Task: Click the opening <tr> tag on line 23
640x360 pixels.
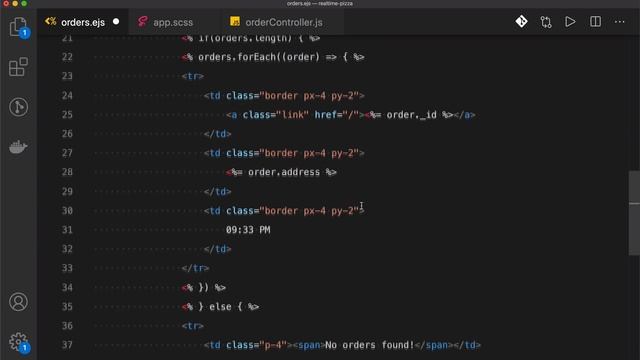Action: [x=193, y=76]
